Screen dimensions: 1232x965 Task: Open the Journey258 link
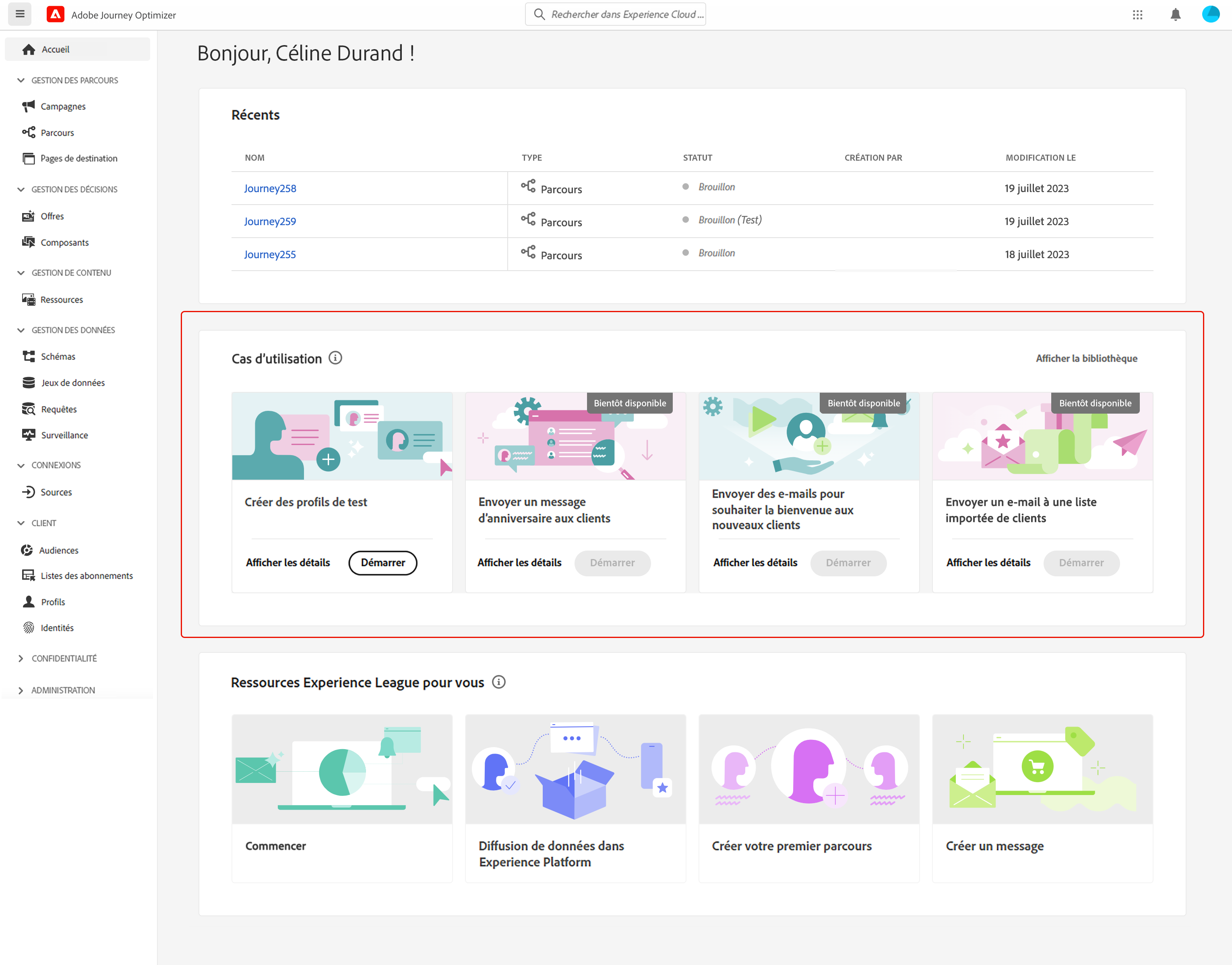(x=270, y=188)
